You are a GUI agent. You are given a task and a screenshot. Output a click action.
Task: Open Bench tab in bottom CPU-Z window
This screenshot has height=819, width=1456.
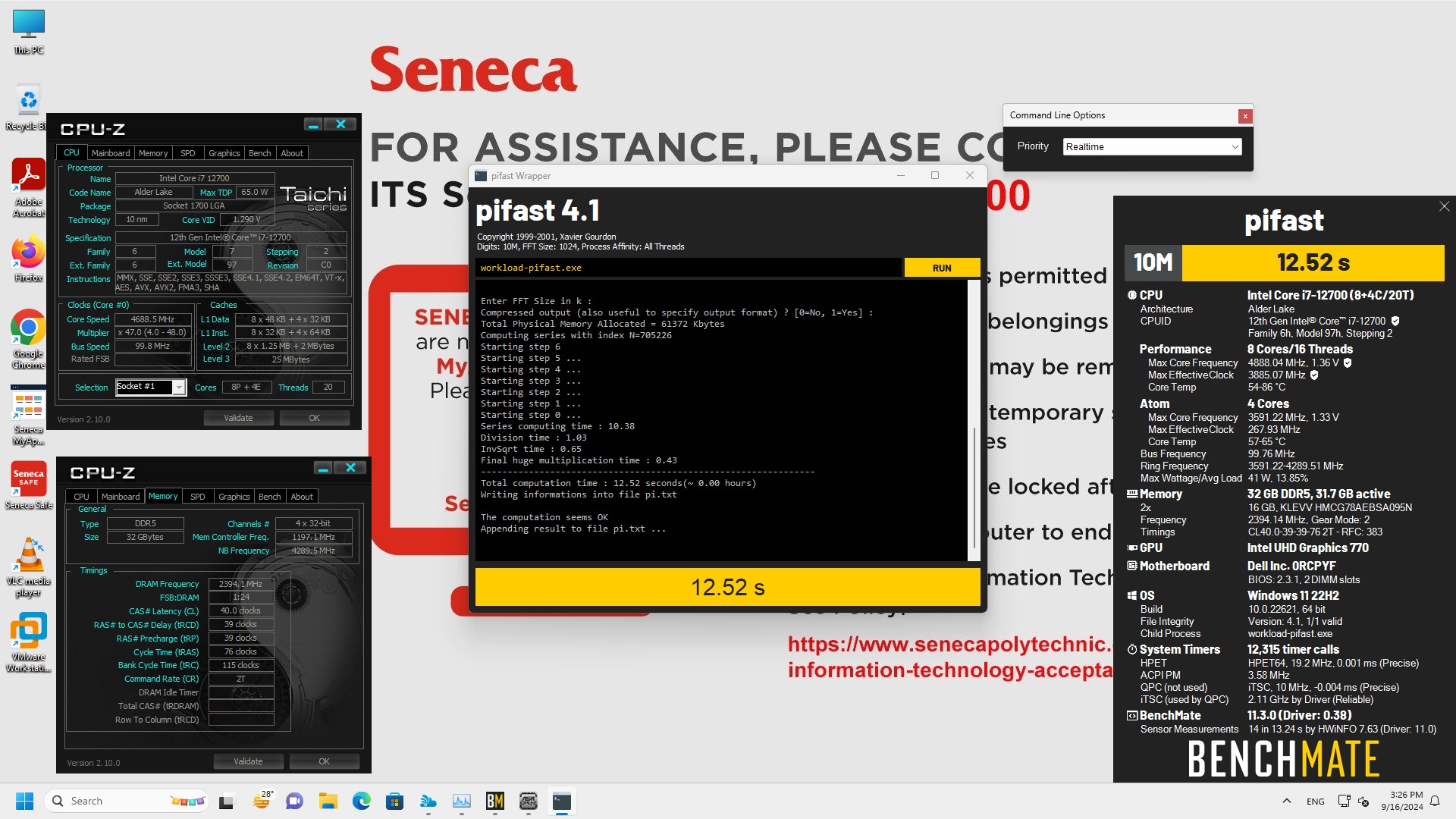click(270, 497)
